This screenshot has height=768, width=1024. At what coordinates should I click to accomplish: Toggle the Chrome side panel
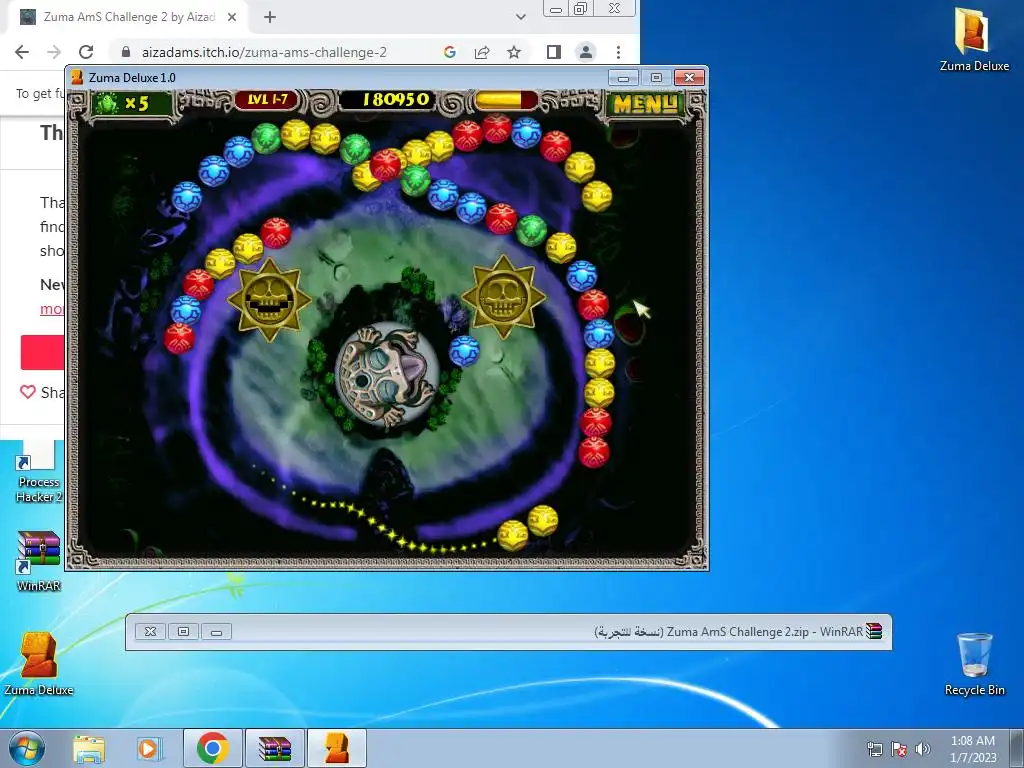pos(553,52)
